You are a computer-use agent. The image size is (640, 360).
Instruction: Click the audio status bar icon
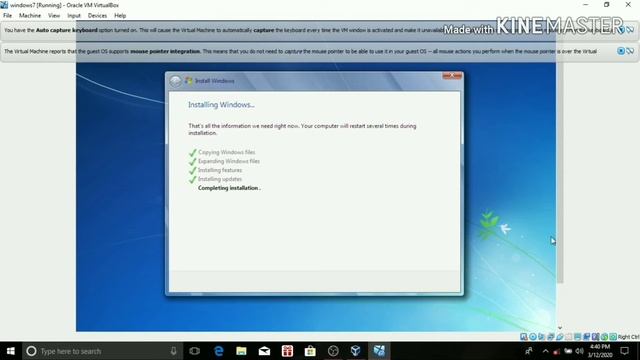541,337
